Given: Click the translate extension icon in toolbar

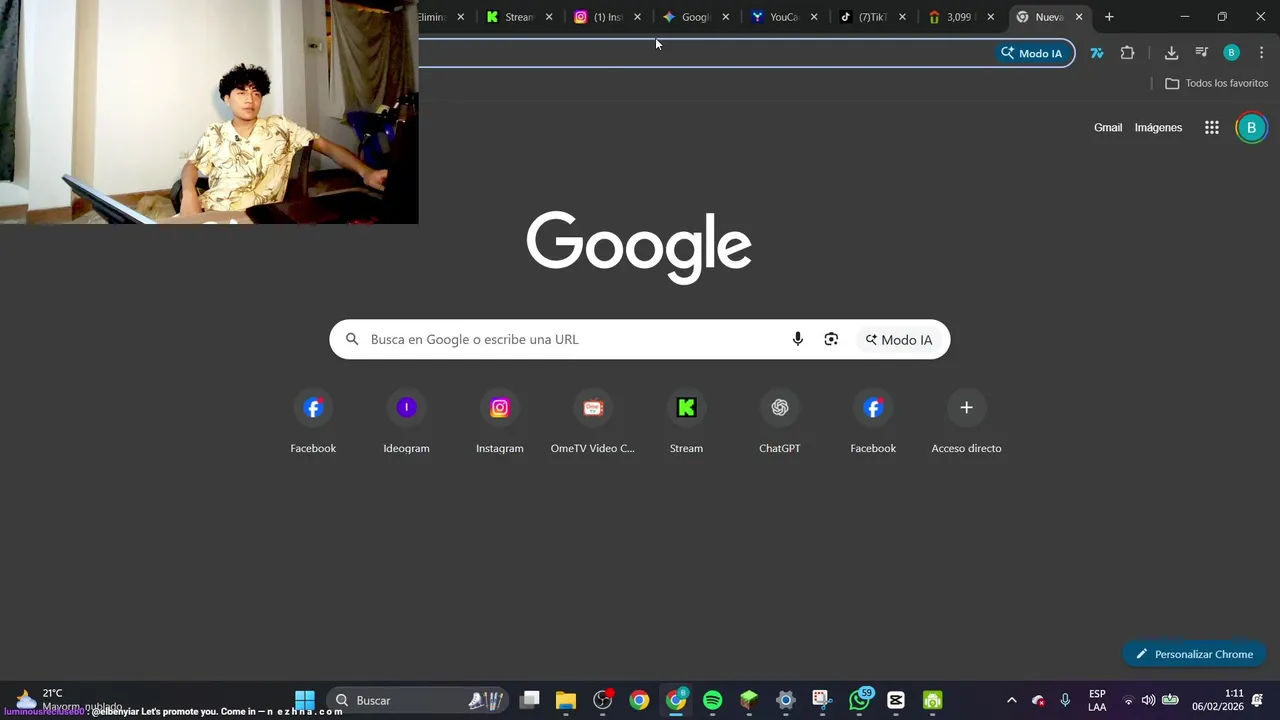Looking at the screenshot, I should pos(1097,53).
